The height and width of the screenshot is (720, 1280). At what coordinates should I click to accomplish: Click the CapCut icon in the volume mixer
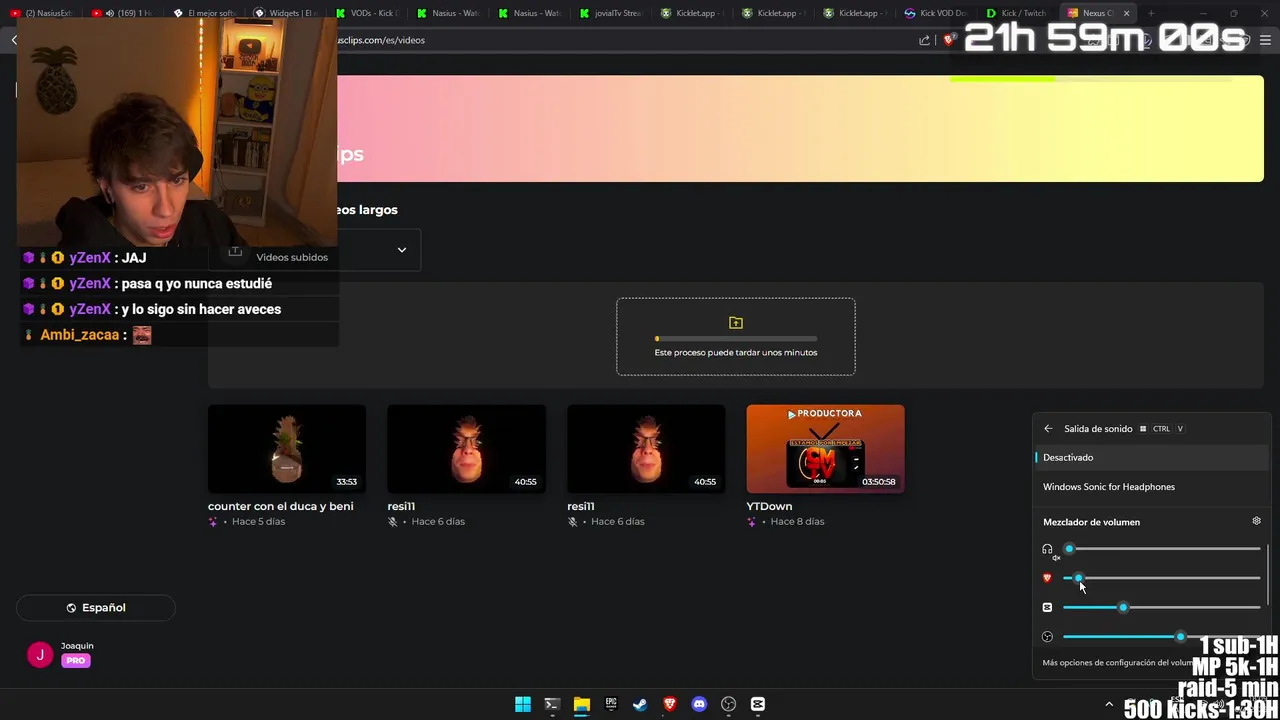[1047, 607]
